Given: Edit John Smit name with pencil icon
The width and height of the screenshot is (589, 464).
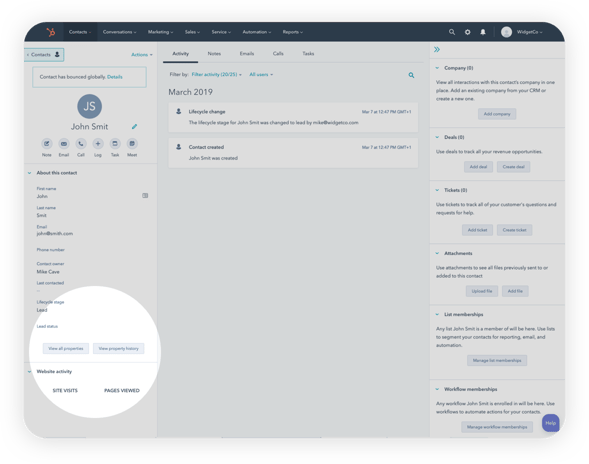Looking at the screenshot, I should (134, 127).
